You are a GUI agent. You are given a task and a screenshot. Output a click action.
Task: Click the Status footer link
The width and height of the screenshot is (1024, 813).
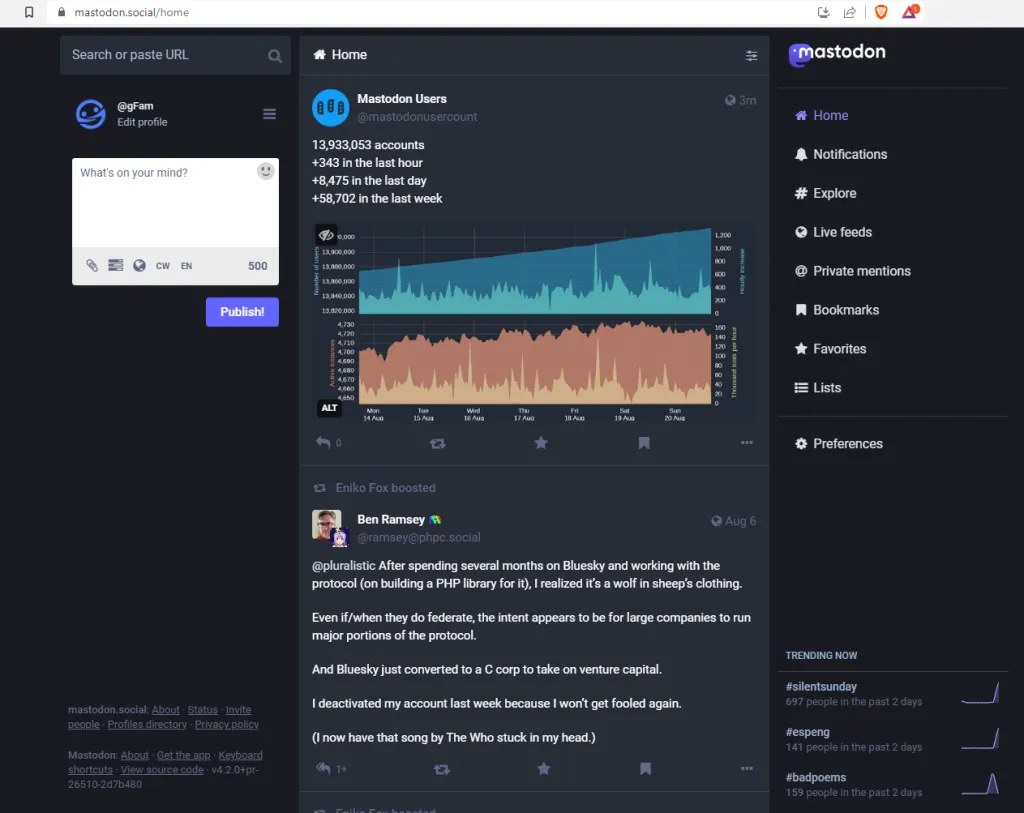tap(202, 710)
